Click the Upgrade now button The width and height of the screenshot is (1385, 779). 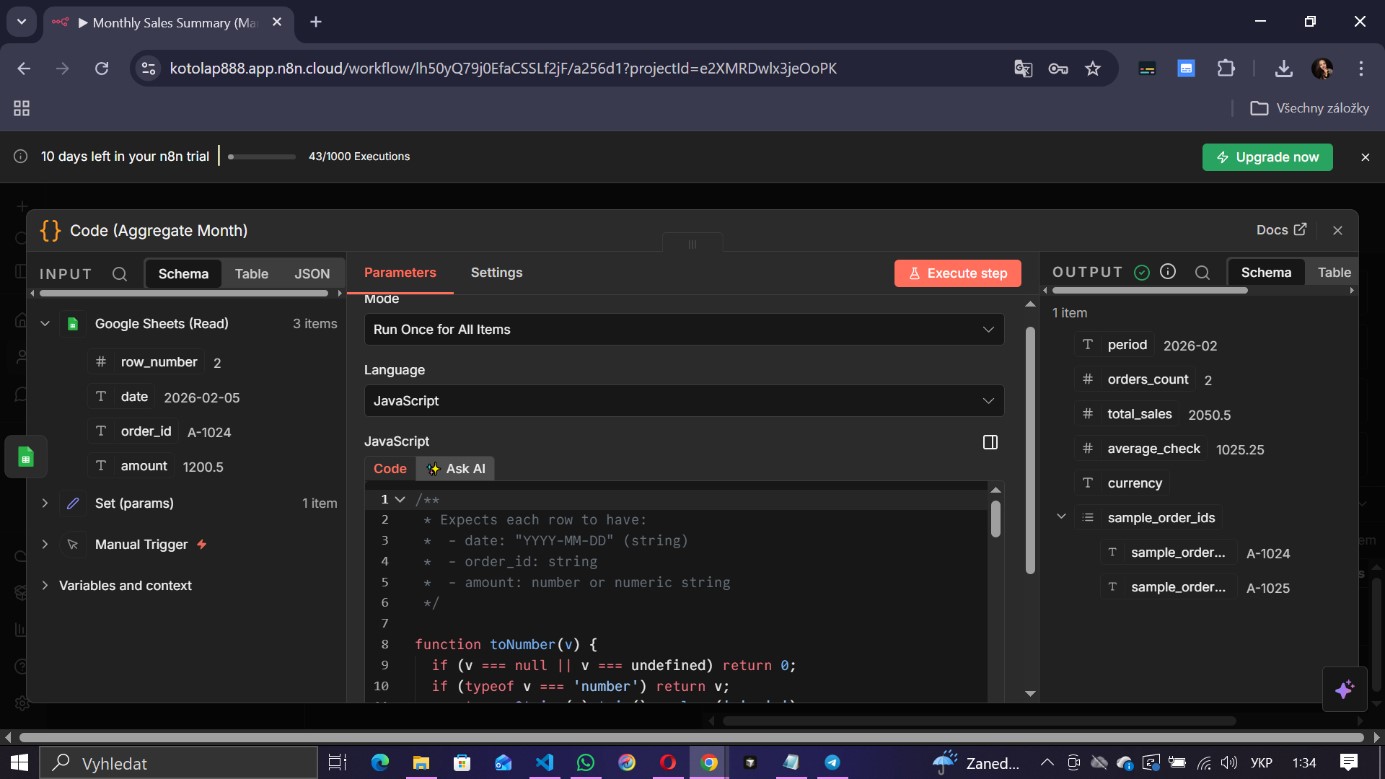[x=1267, y=157]
